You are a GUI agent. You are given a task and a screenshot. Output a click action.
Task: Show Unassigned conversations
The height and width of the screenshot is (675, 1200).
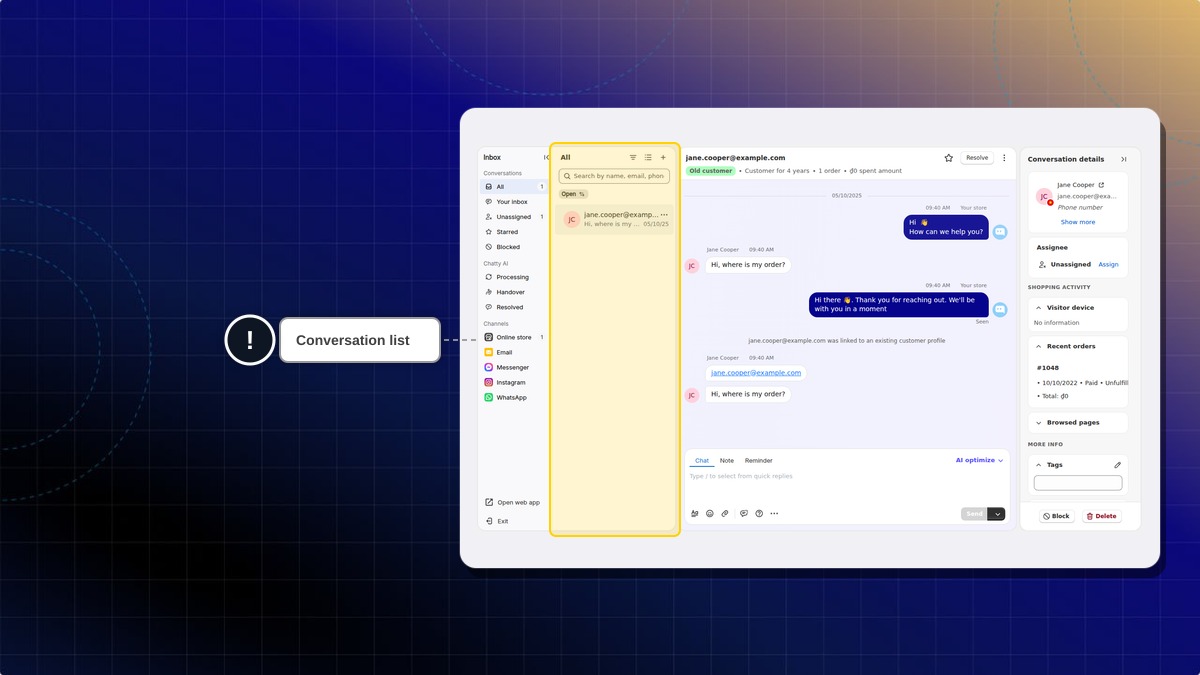click(x=514, y=217)
